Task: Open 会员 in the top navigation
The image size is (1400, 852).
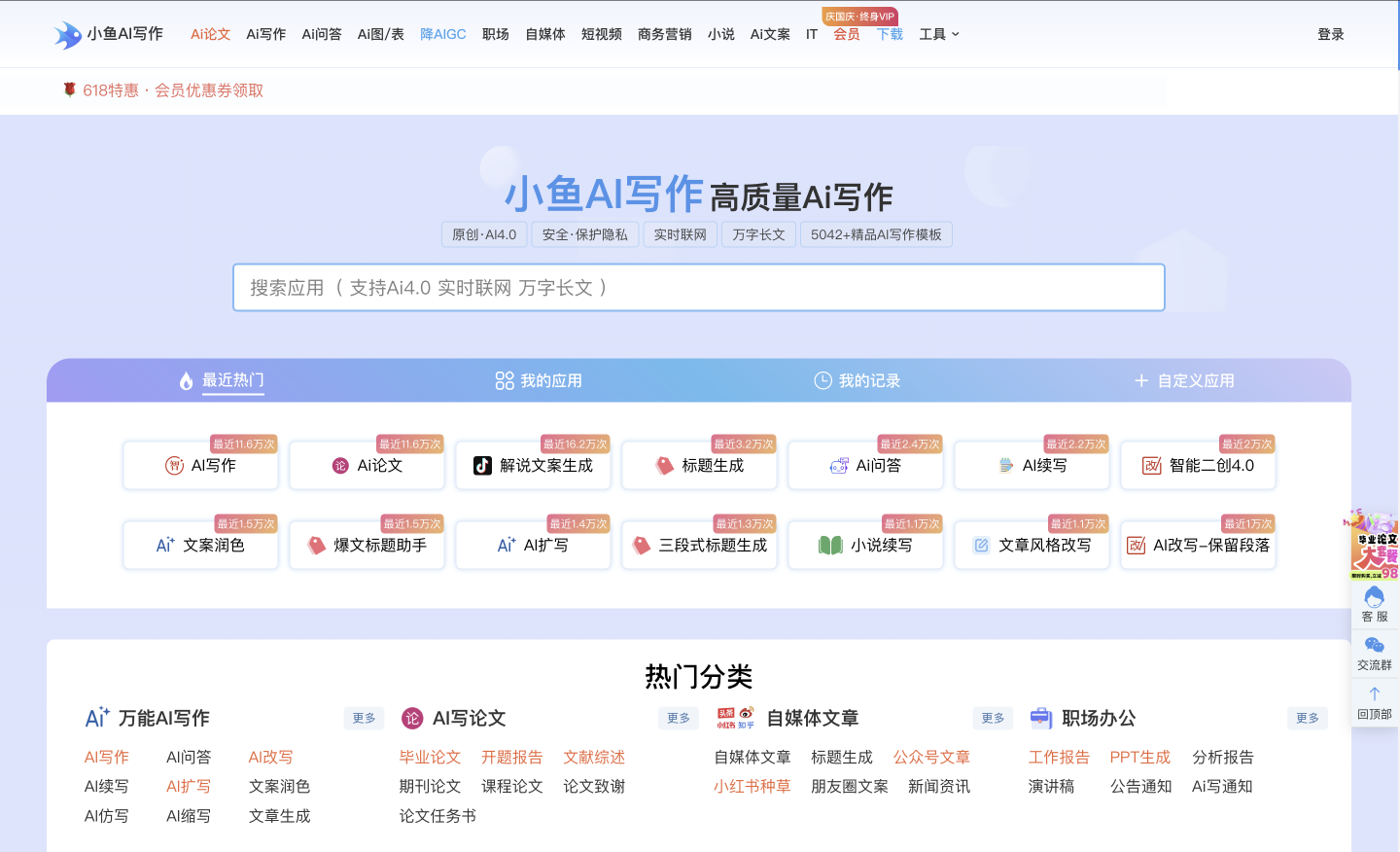Action: click(x=847, y=34)
